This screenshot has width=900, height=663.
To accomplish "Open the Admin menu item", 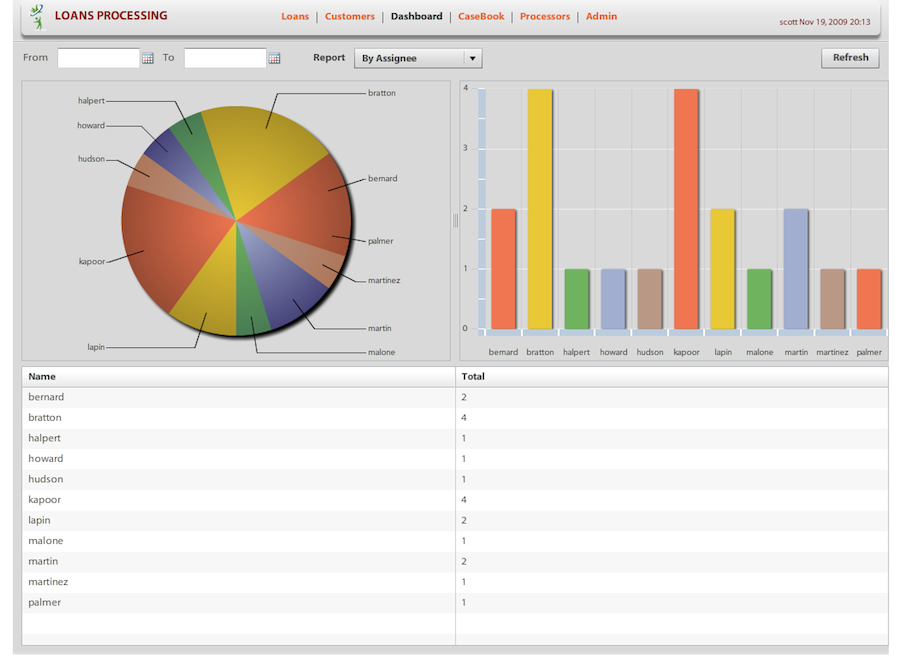I will [x=602, y=16].
